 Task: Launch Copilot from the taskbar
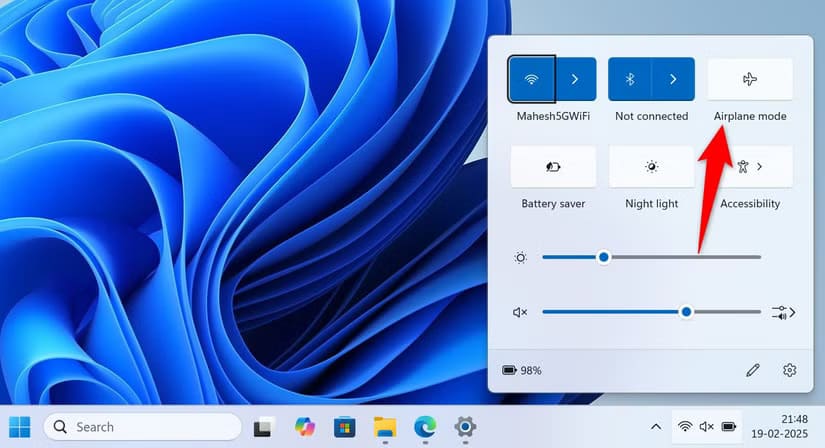click(304, 427)
